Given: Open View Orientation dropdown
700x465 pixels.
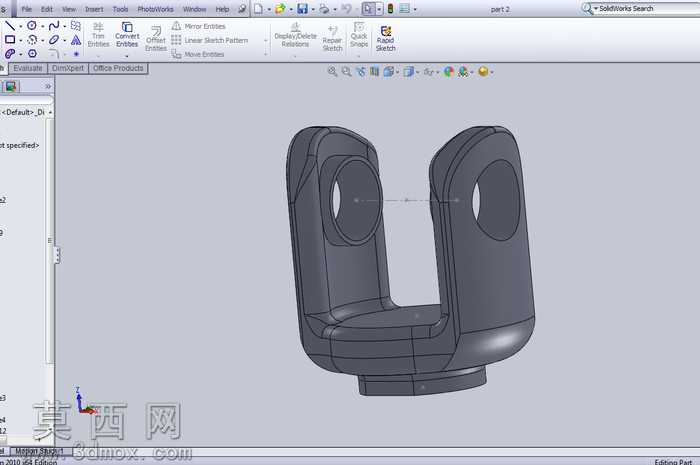Looking at the screenshot, I should pos(391,71).
